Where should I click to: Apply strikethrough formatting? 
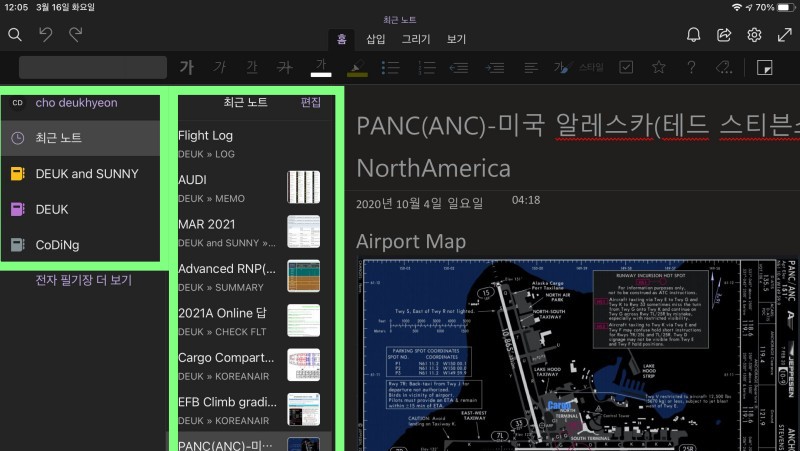click(x=285, y=67)
